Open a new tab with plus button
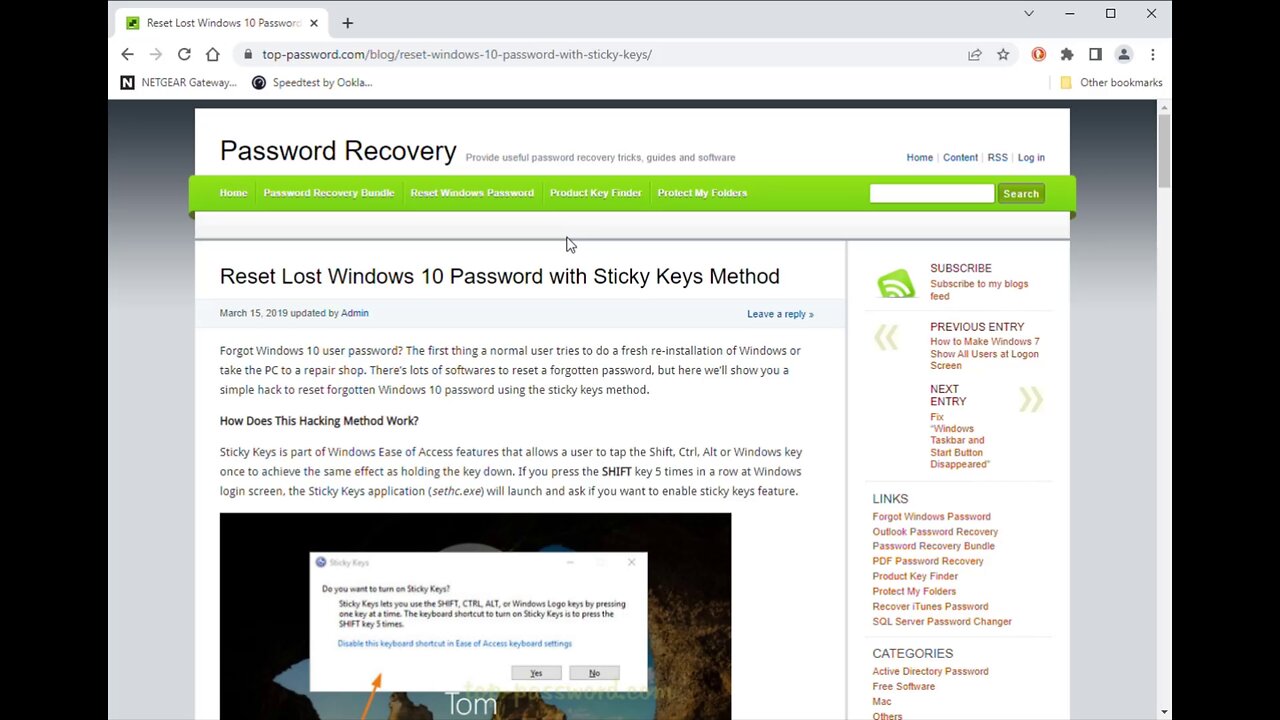This screenshot has height=720, width=1280. pos(347,23)
